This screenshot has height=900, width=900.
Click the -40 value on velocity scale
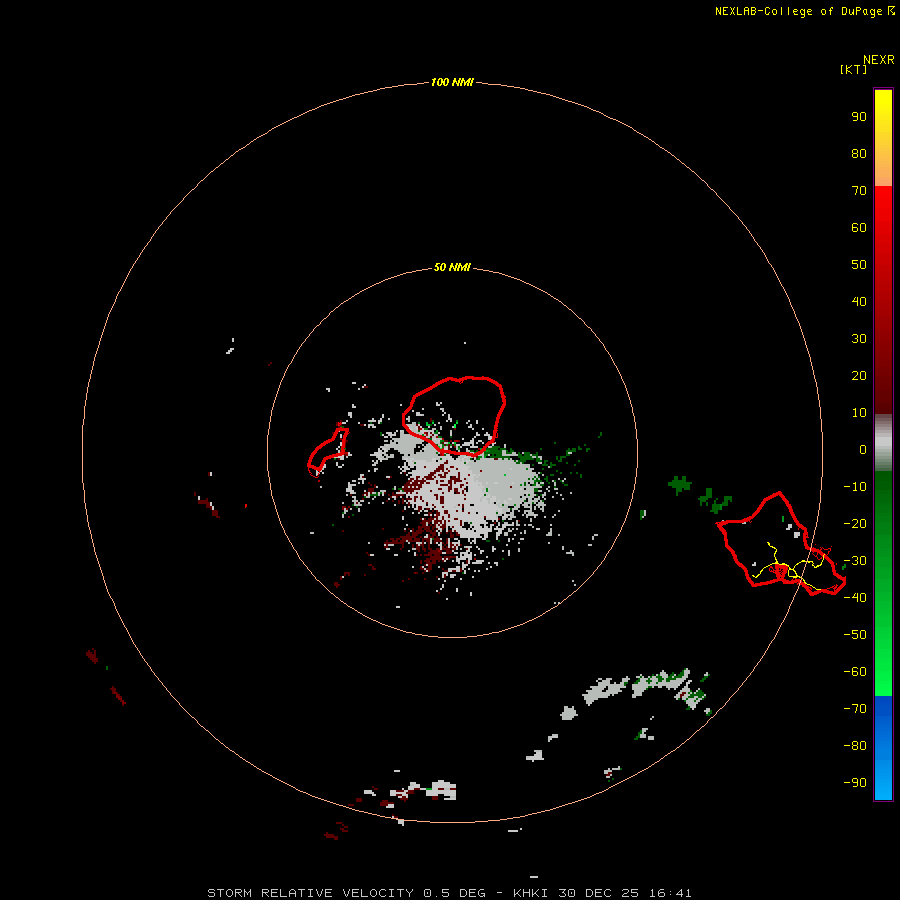pyautogui.click(x=855, y=598)
